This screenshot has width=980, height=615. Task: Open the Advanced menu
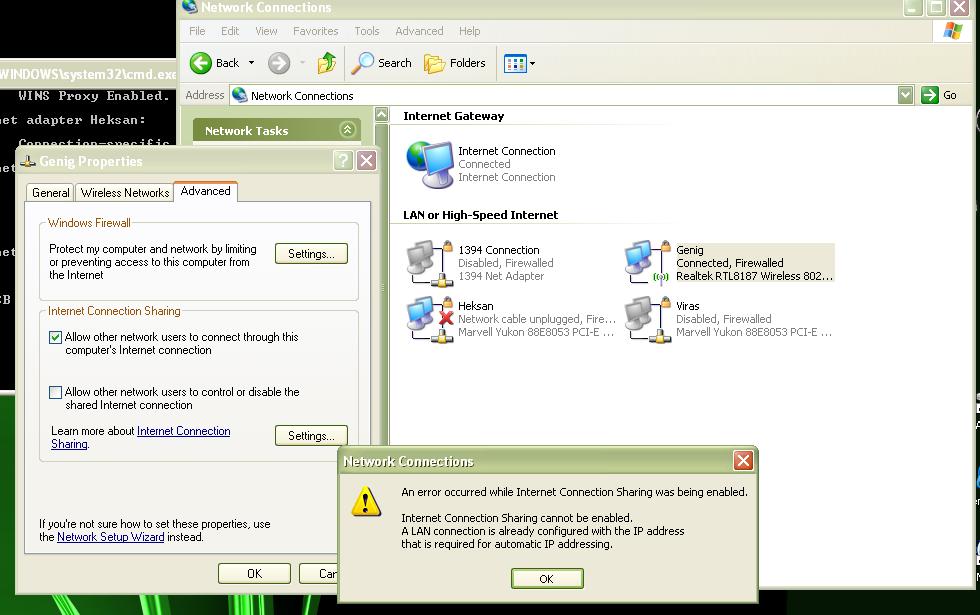[419, 31]
